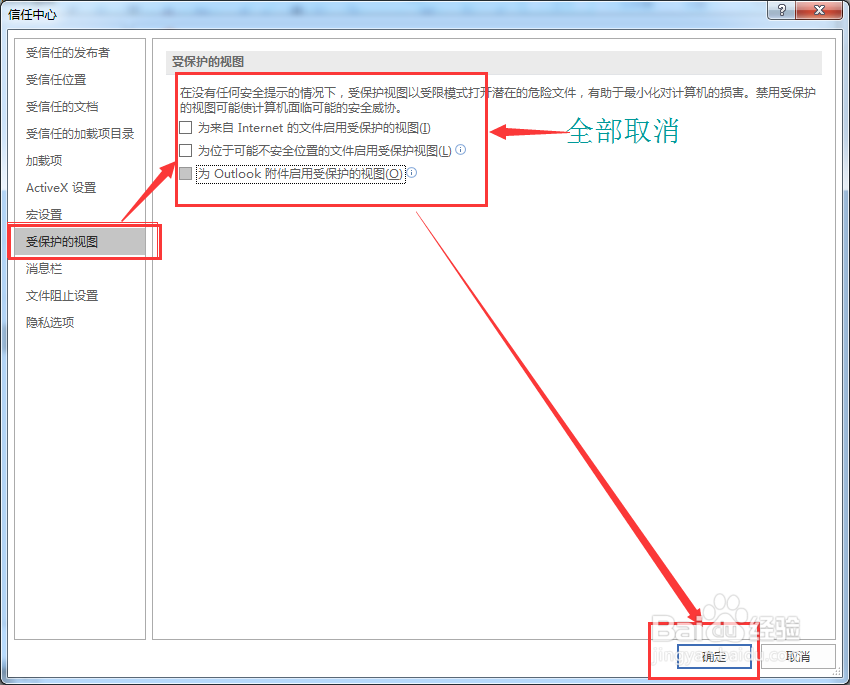This screenshot has width=850, height=685.
Task: Select the 加载项 category
Action: 44,160
